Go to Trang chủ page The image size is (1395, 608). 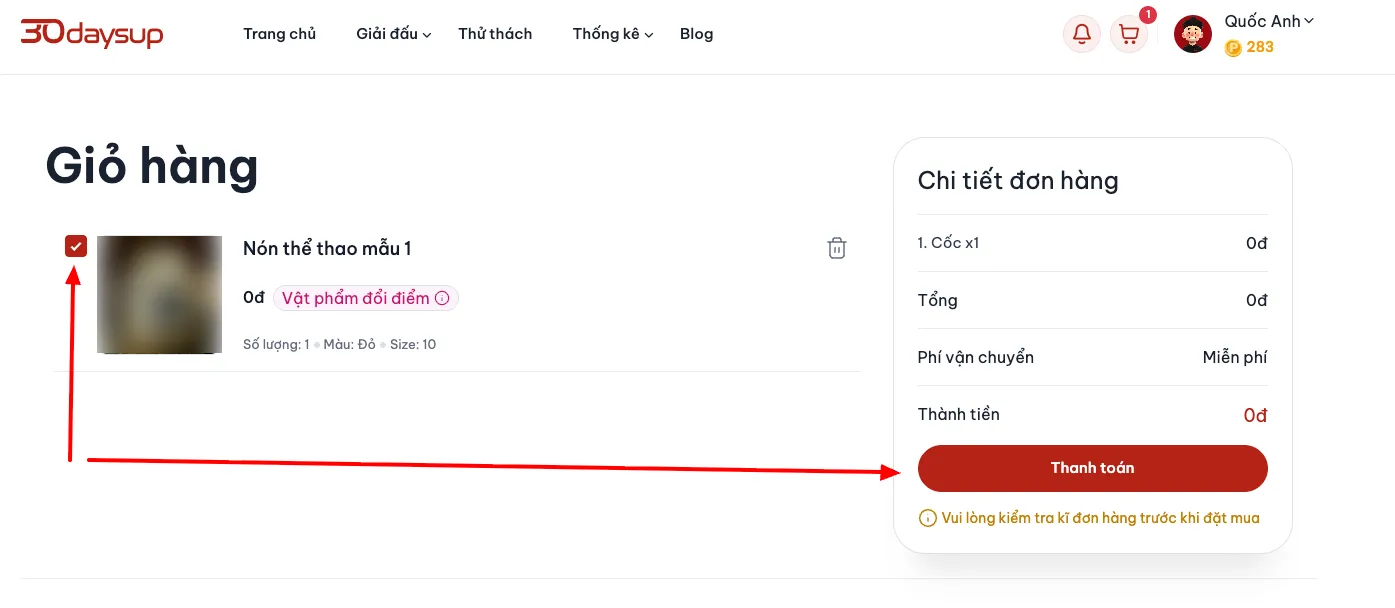pos(279,34)
